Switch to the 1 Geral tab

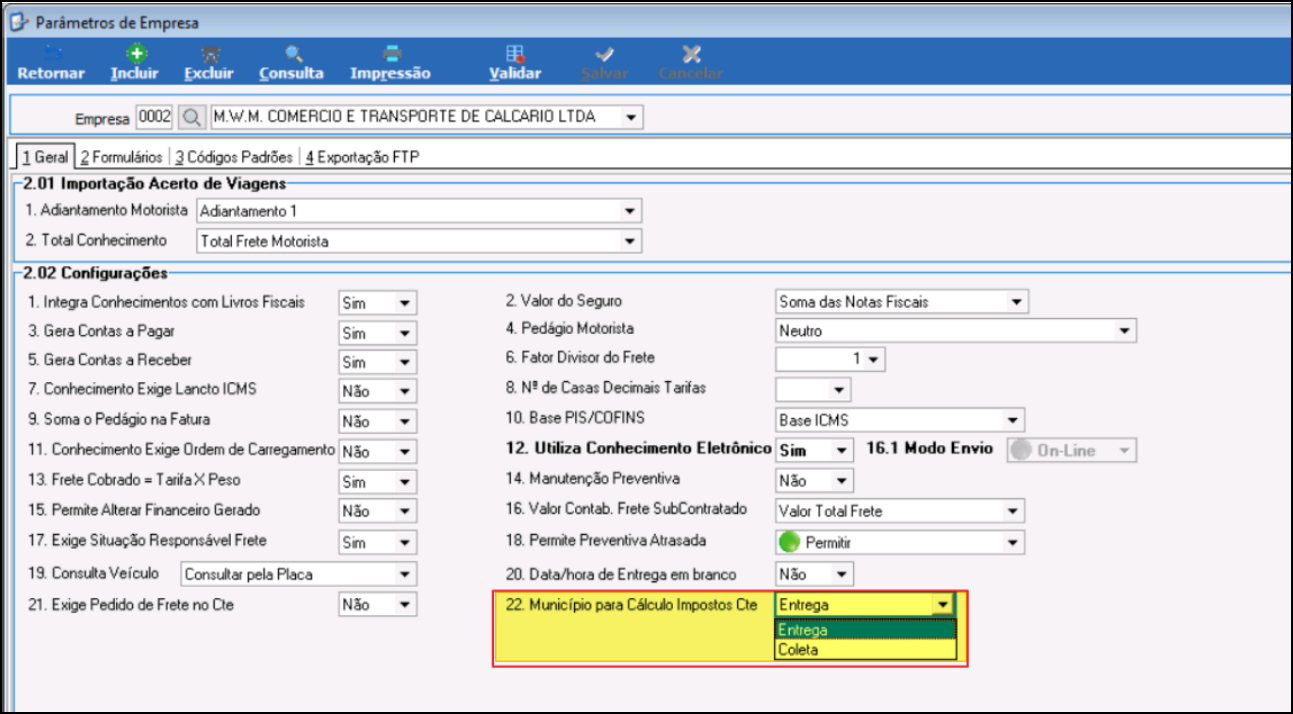[x=44, y=157]
